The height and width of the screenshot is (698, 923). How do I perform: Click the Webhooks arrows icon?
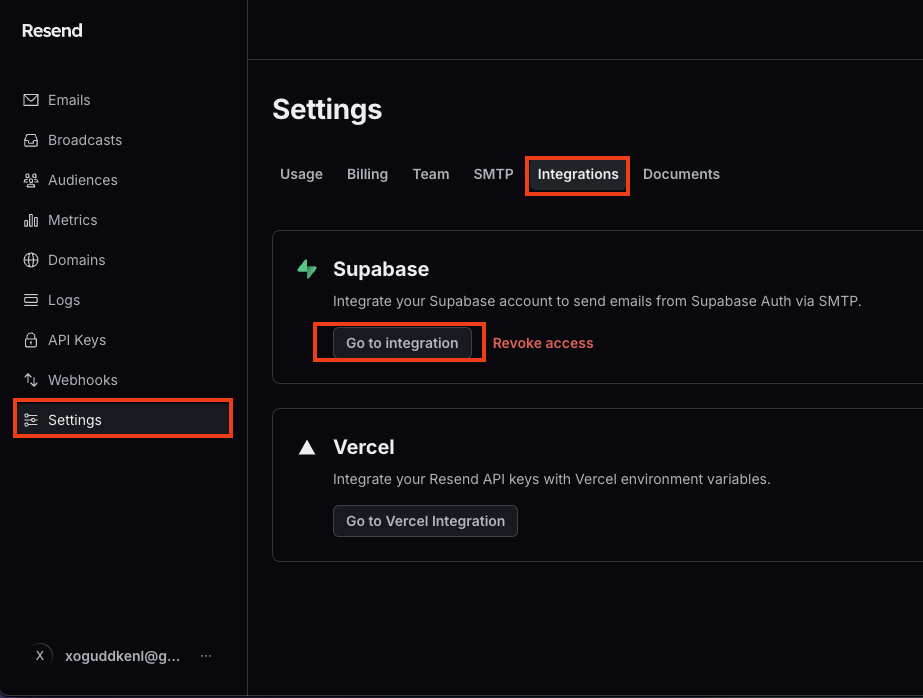(31, 380)
